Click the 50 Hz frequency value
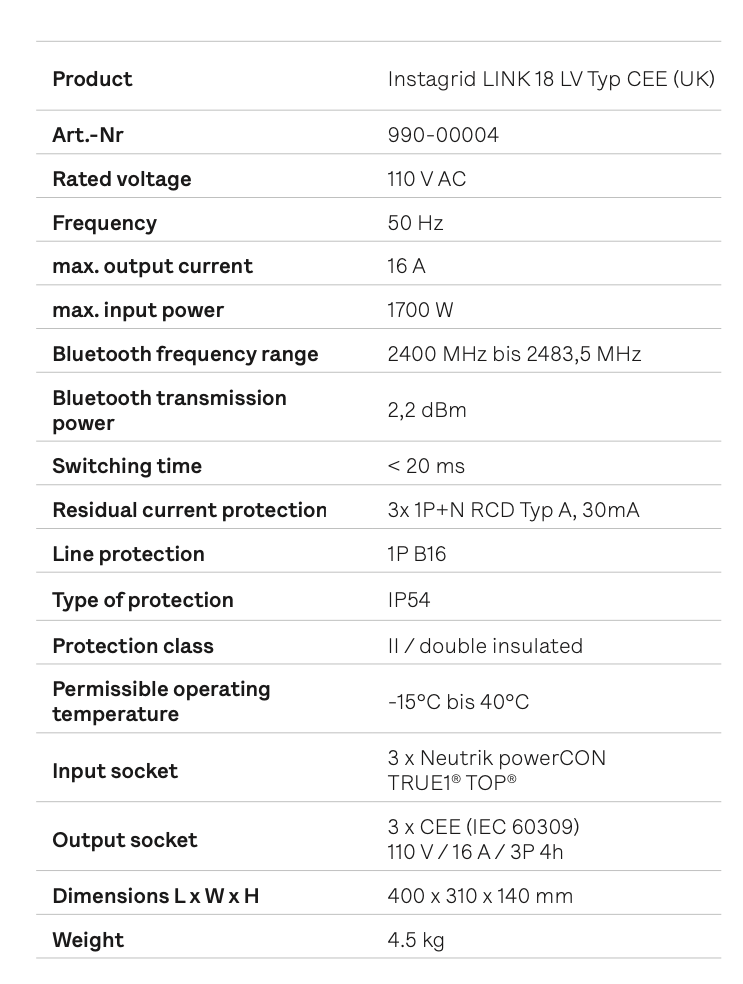 (415, 223)
